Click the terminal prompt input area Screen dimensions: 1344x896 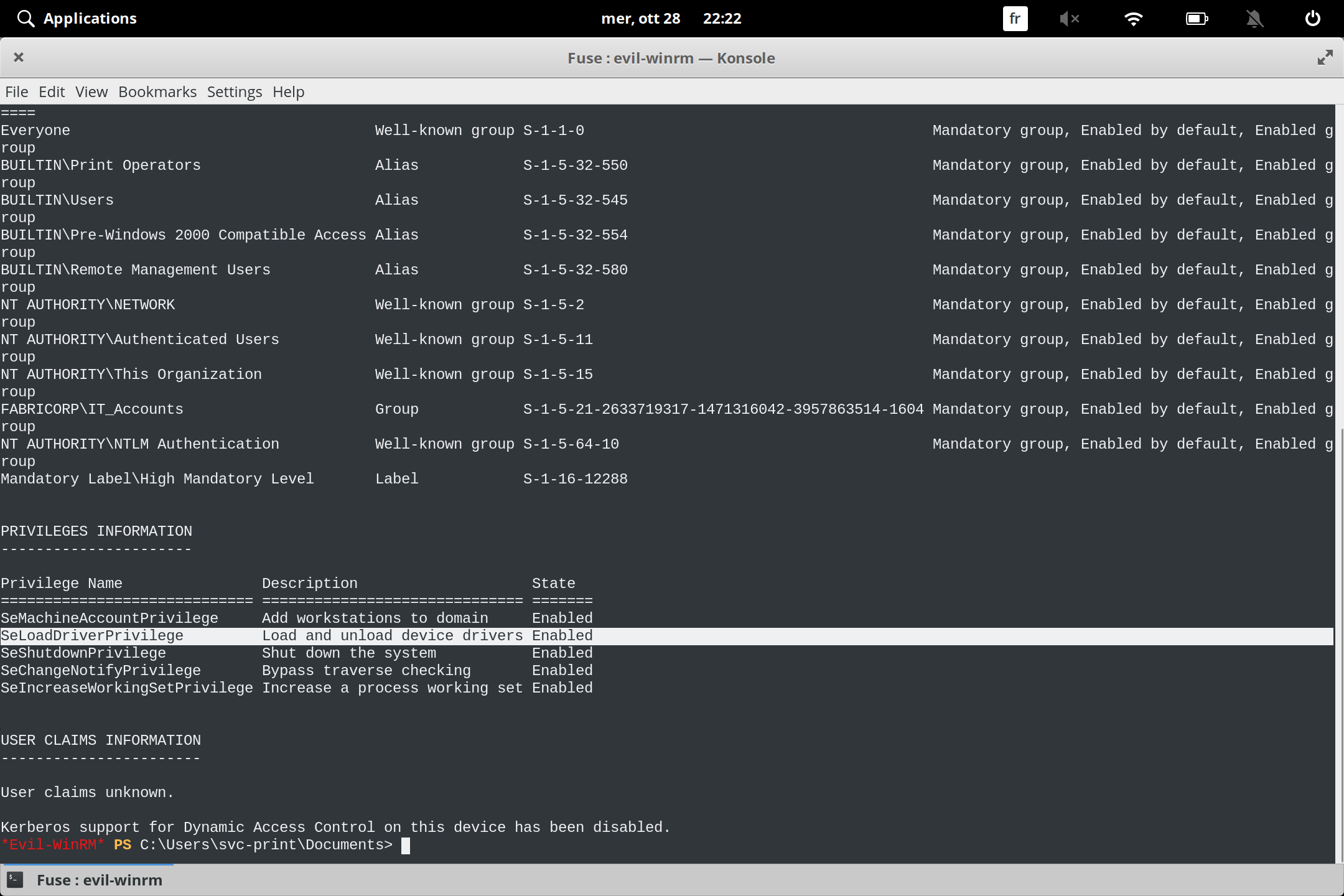pos(407,844)
